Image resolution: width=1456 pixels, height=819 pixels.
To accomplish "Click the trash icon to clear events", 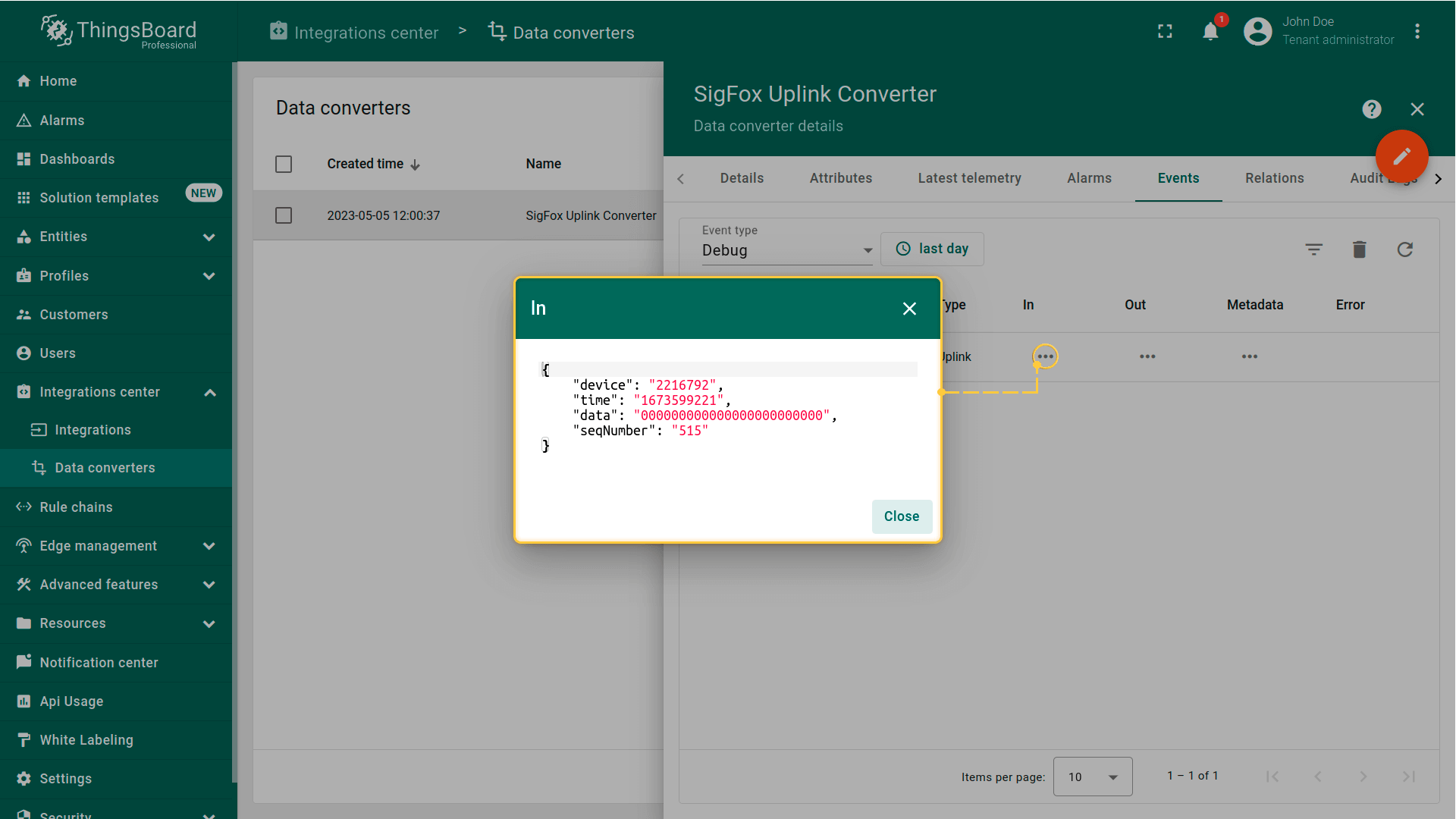I will click(x=1359, y=249).
